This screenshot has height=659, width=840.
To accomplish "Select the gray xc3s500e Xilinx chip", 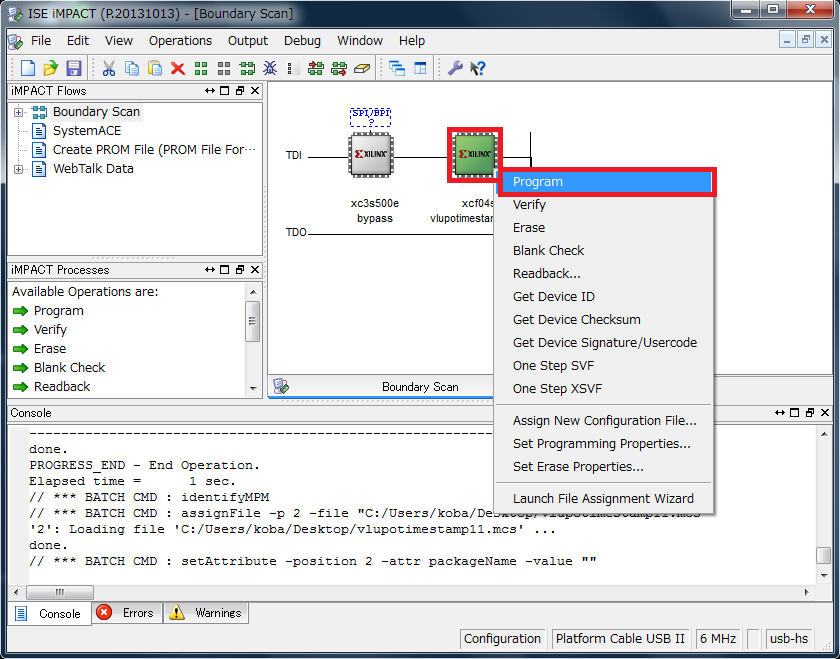I will pyautogui.click(x=371, y=155).
